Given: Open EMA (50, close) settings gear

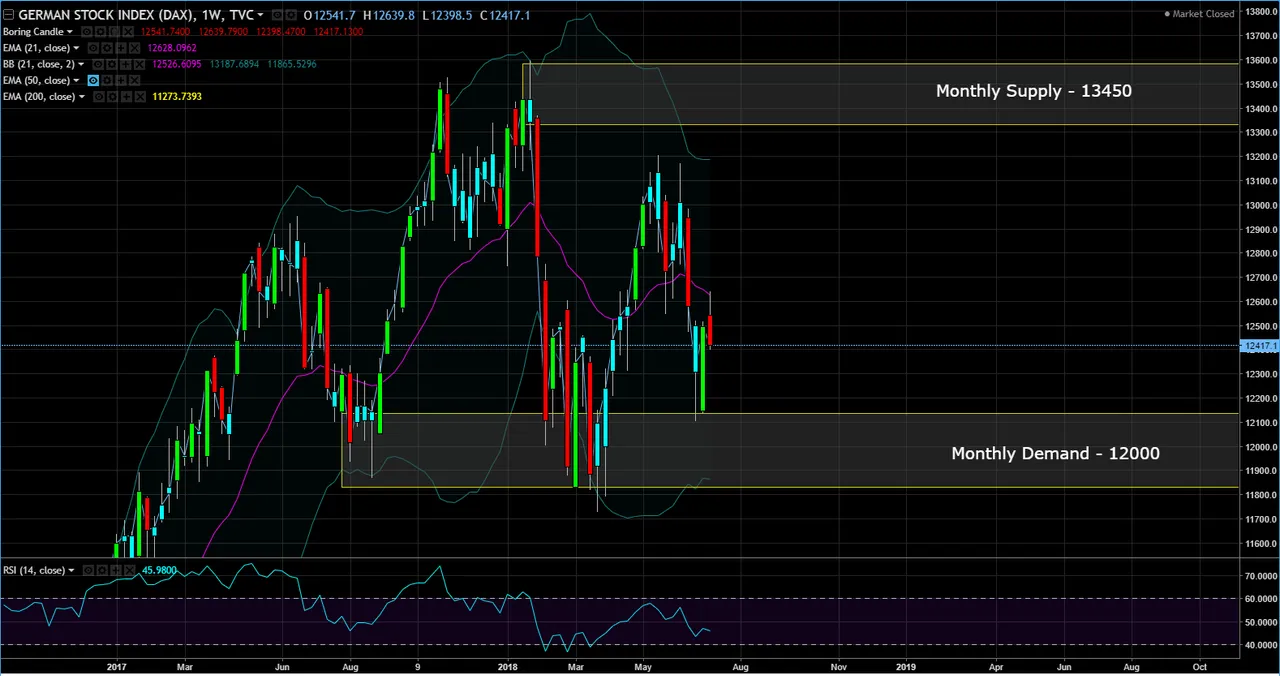Looking at the screenshot, I should [x=107, y=80].
